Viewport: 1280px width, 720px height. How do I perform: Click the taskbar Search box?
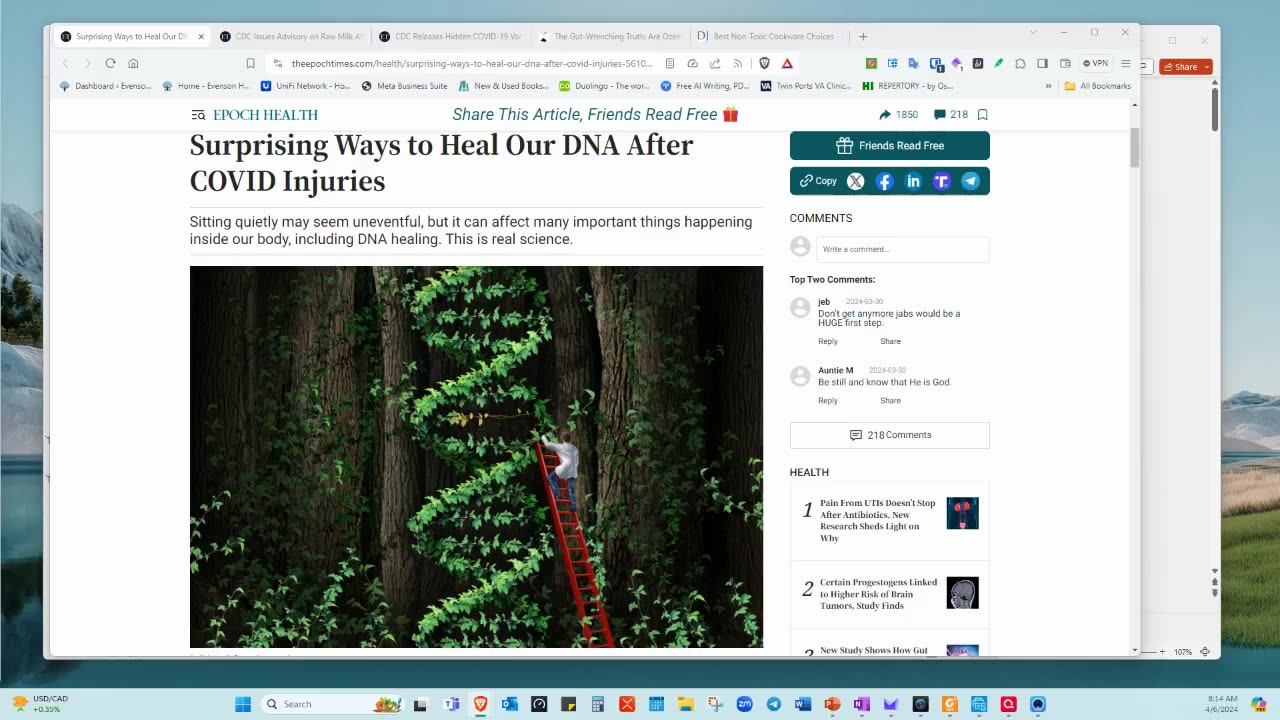click(x=333, y=704)
